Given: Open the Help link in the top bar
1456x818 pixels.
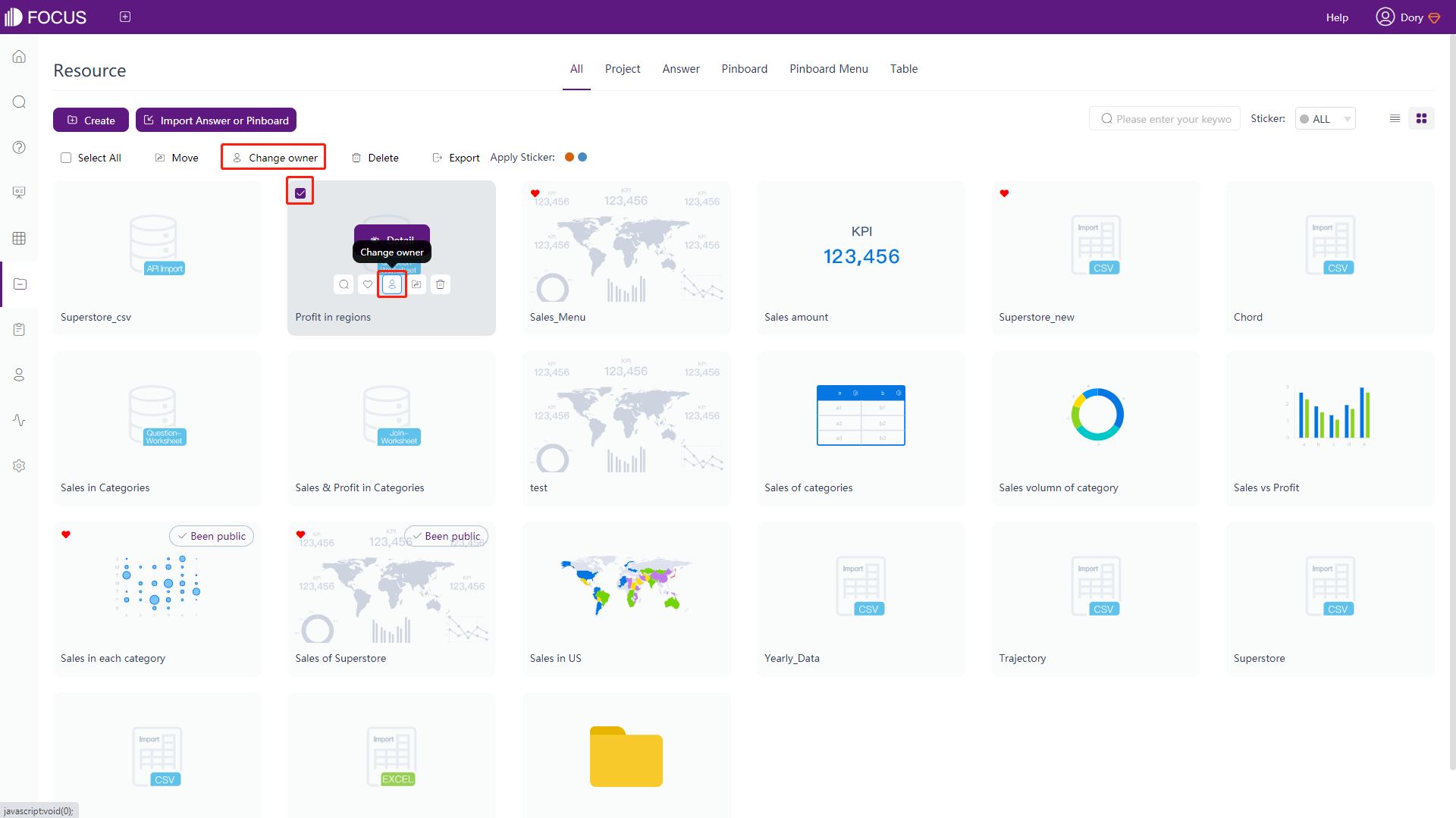Looking at the screenshot, I should [1337, 17].
